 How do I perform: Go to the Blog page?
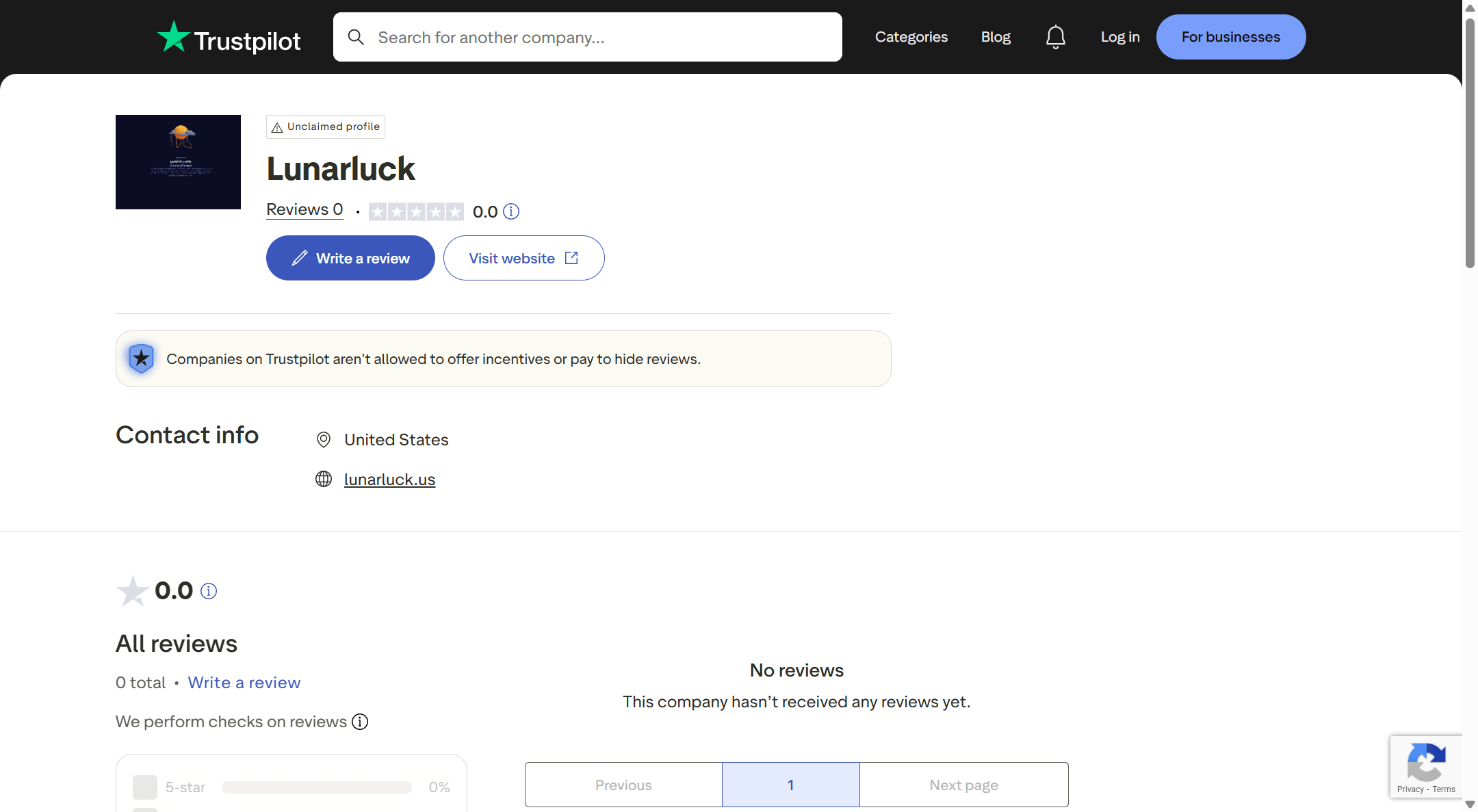click(995, 37)
